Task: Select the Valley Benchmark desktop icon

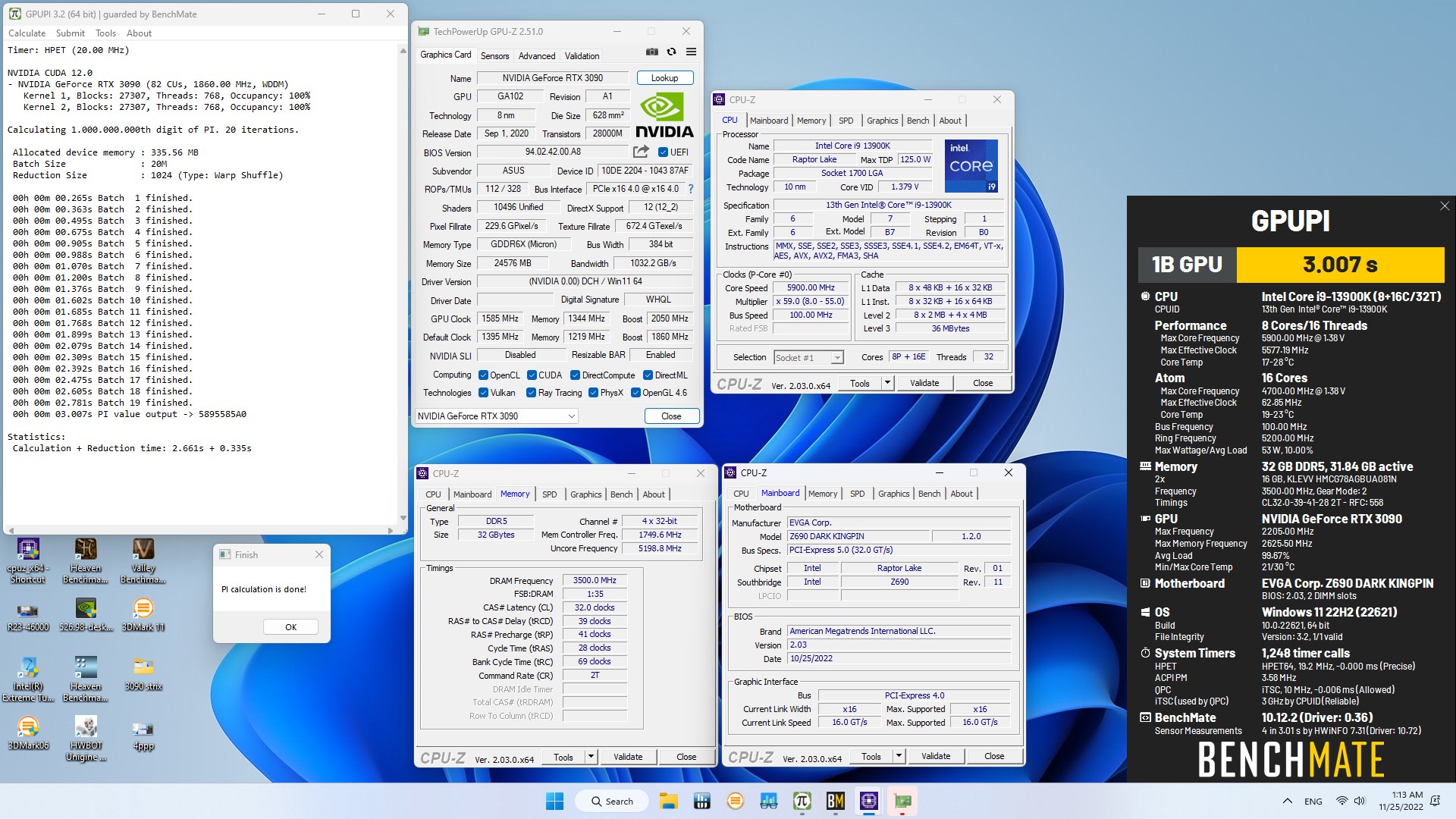Action: tap(143, 561)
